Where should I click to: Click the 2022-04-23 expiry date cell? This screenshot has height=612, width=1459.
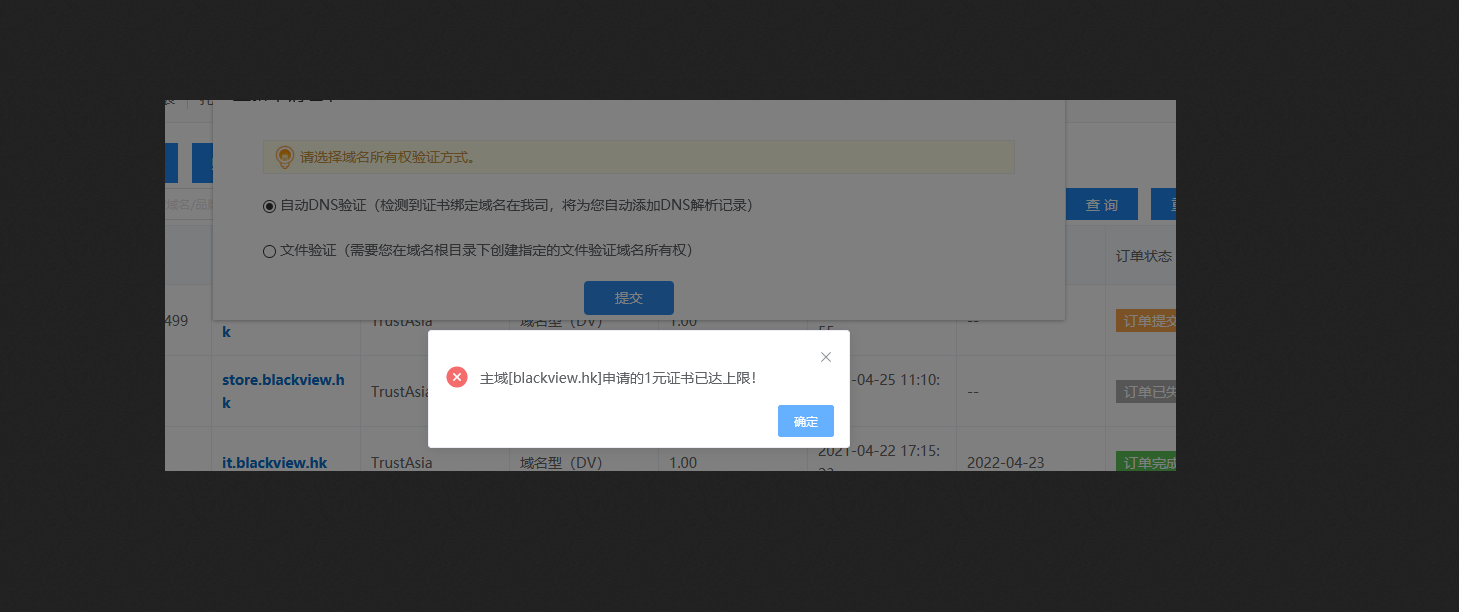pos(1006,463)
